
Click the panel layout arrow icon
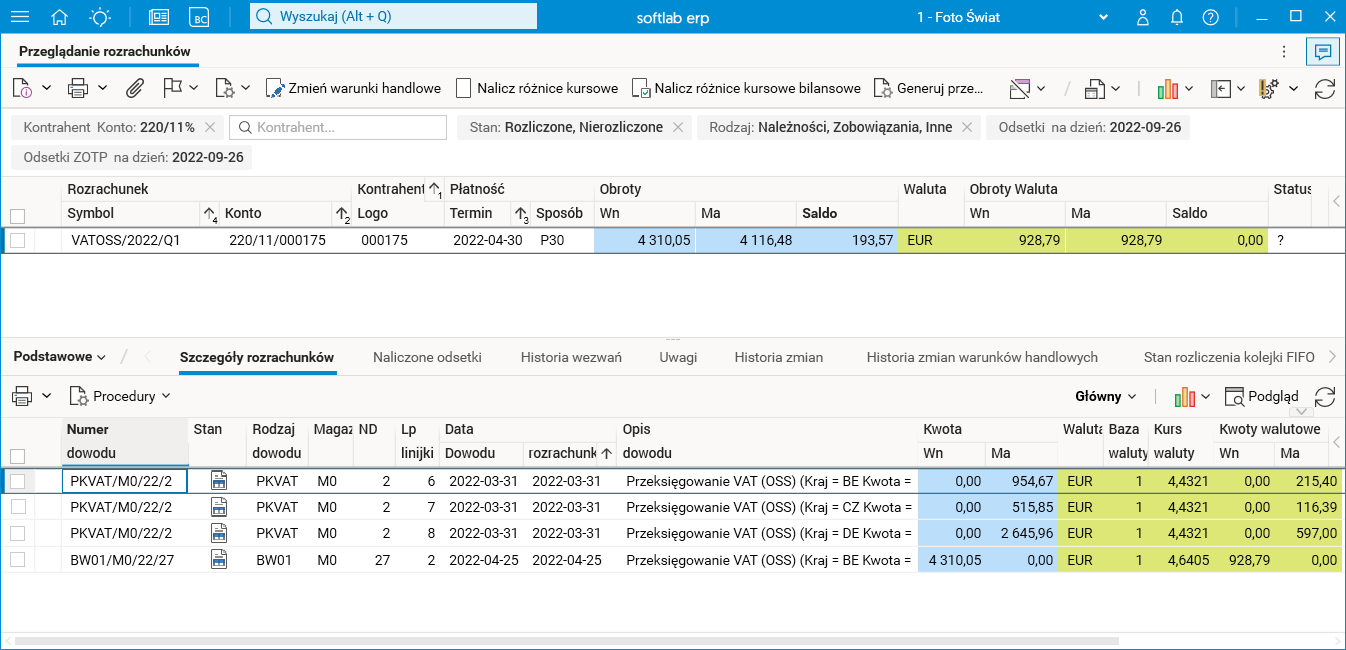pos(1220,88)
